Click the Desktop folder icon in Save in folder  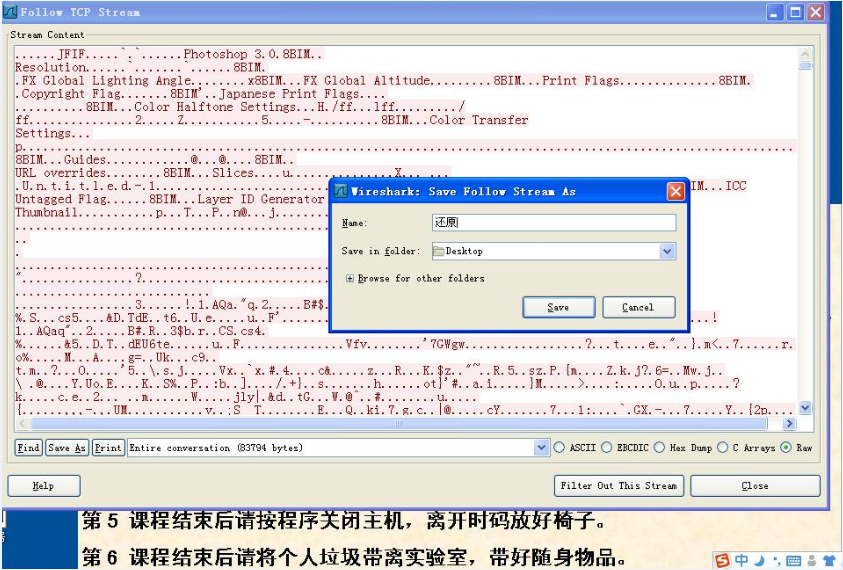click(439, 251)
